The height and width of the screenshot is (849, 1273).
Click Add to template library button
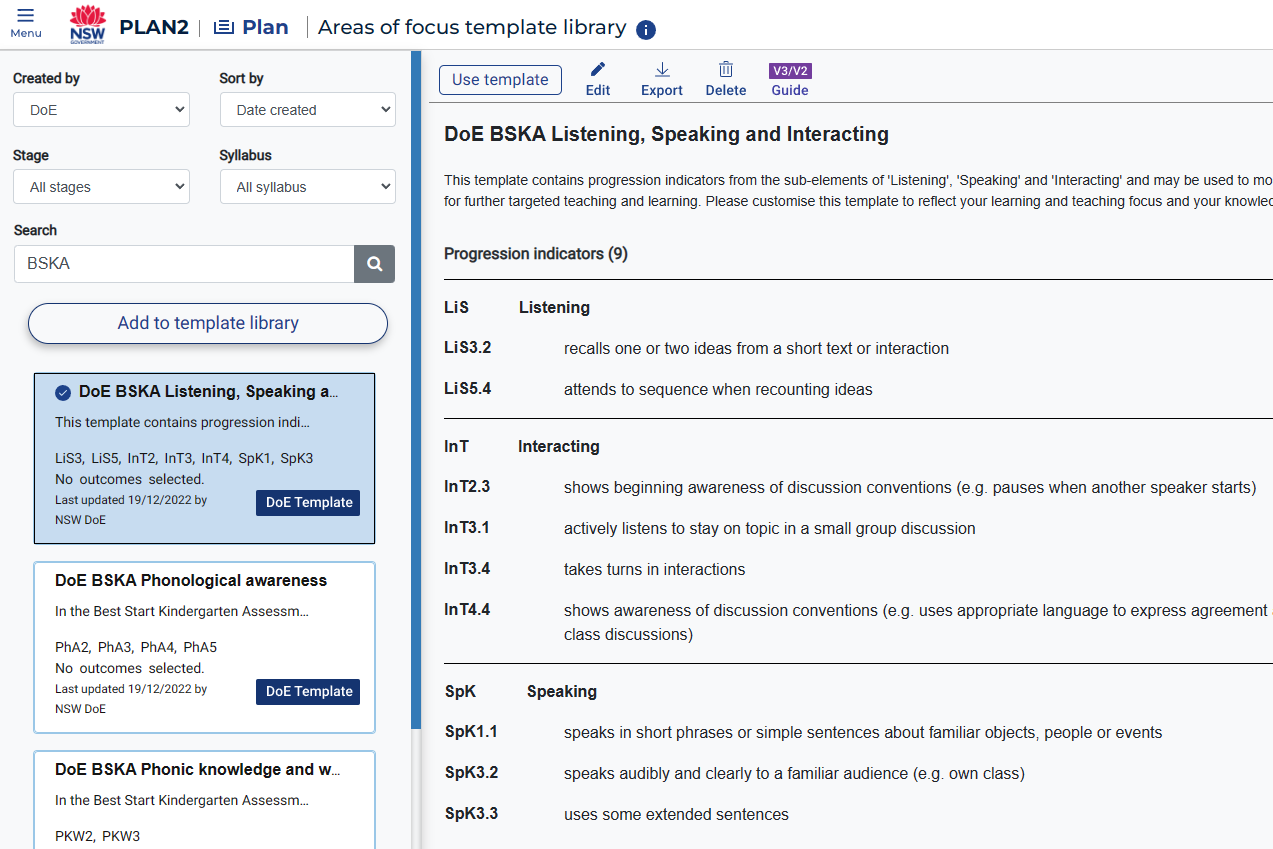pos(208,323)
